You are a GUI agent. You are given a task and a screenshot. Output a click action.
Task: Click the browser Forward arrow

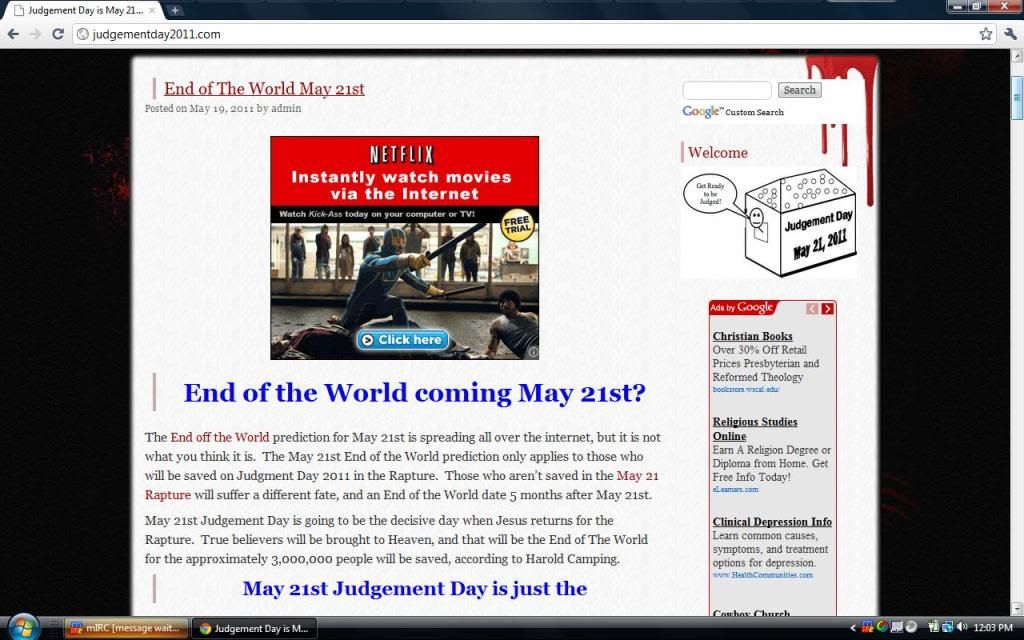[x=37, y=34]
